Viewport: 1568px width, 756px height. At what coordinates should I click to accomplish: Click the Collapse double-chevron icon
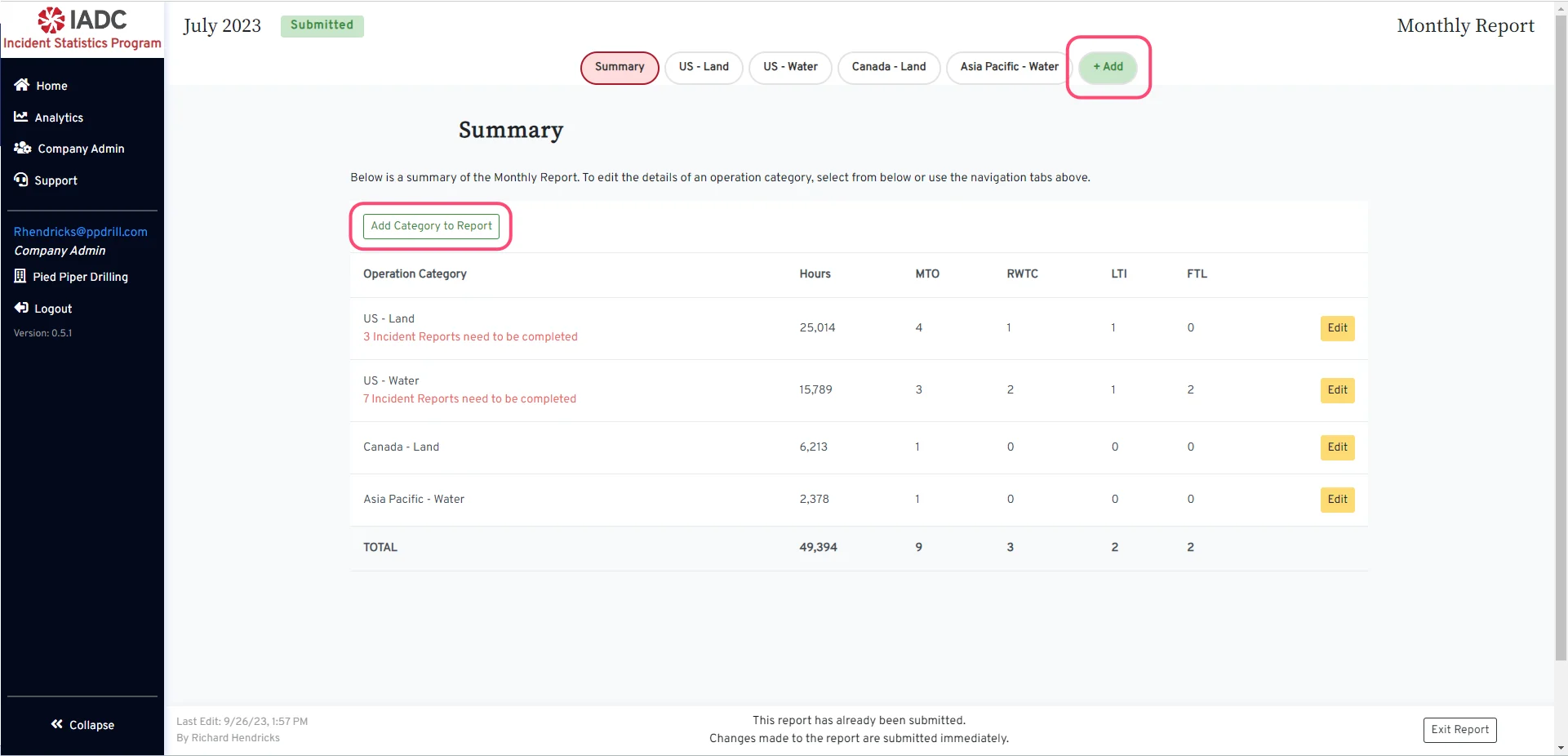[x=57, y=724]
